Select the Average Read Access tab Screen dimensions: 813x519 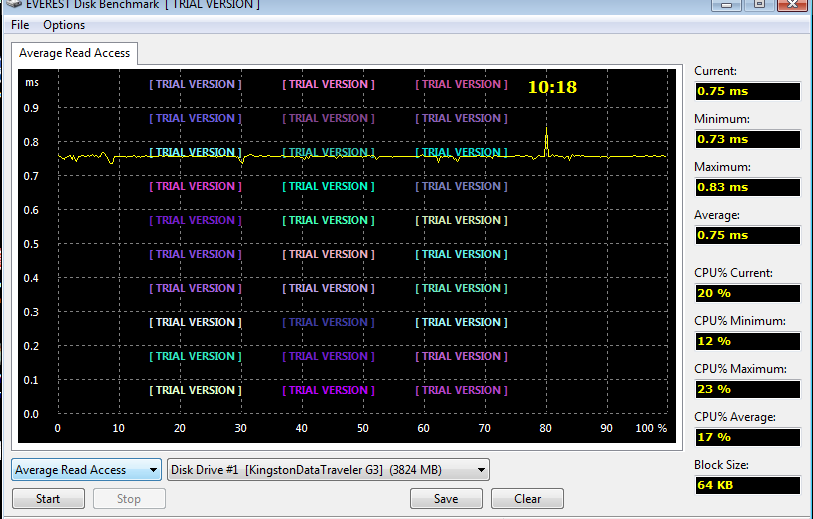75,53
